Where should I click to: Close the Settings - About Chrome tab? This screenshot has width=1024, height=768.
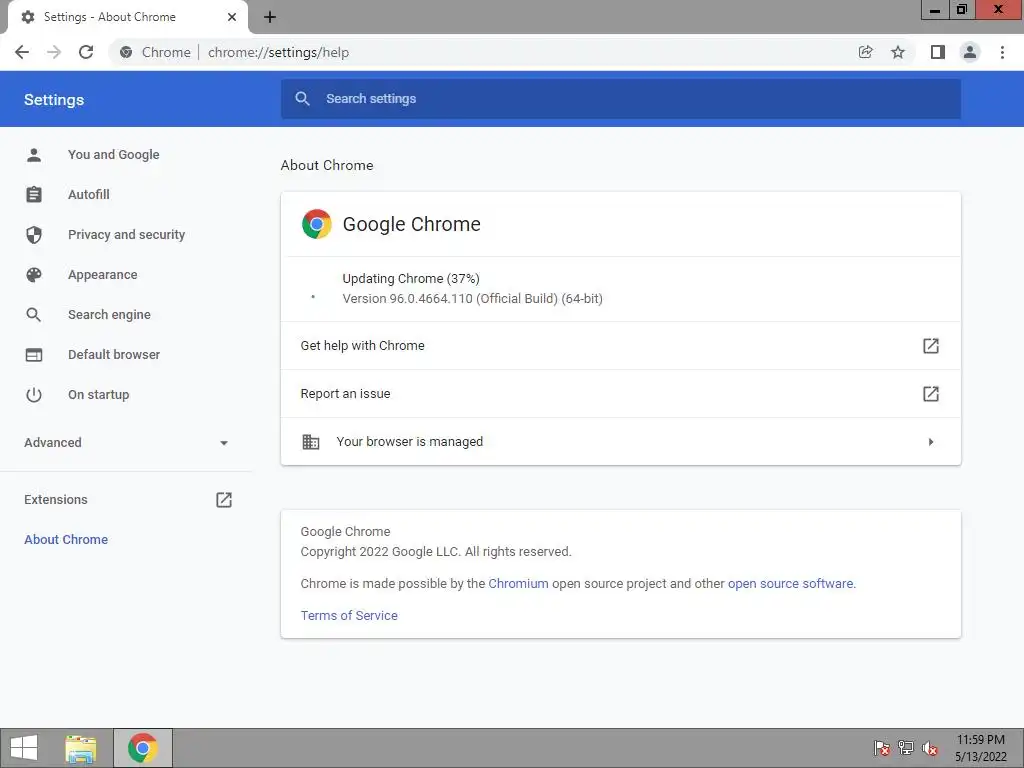(x=232, y=17)
